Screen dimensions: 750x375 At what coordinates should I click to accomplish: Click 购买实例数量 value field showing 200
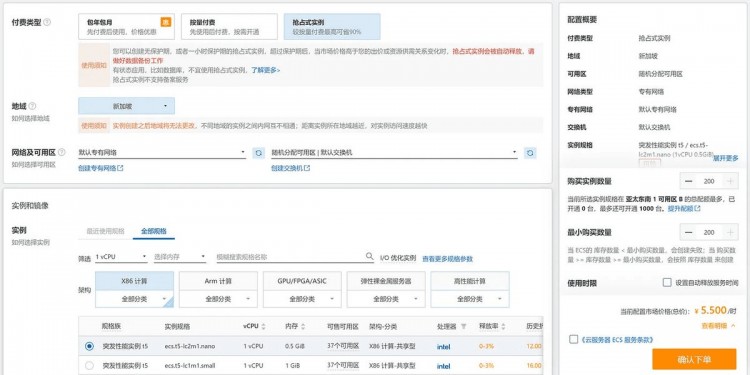[x=709, y=181]
